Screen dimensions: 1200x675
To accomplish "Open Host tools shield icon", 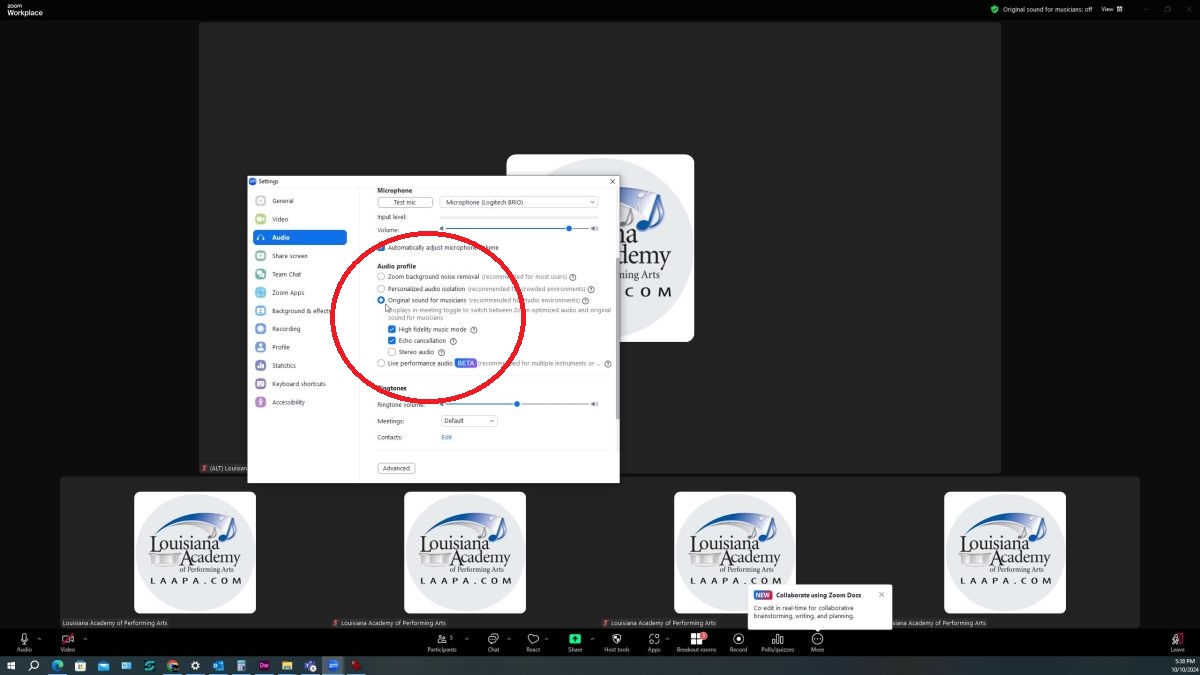I will tap(617, 639).
